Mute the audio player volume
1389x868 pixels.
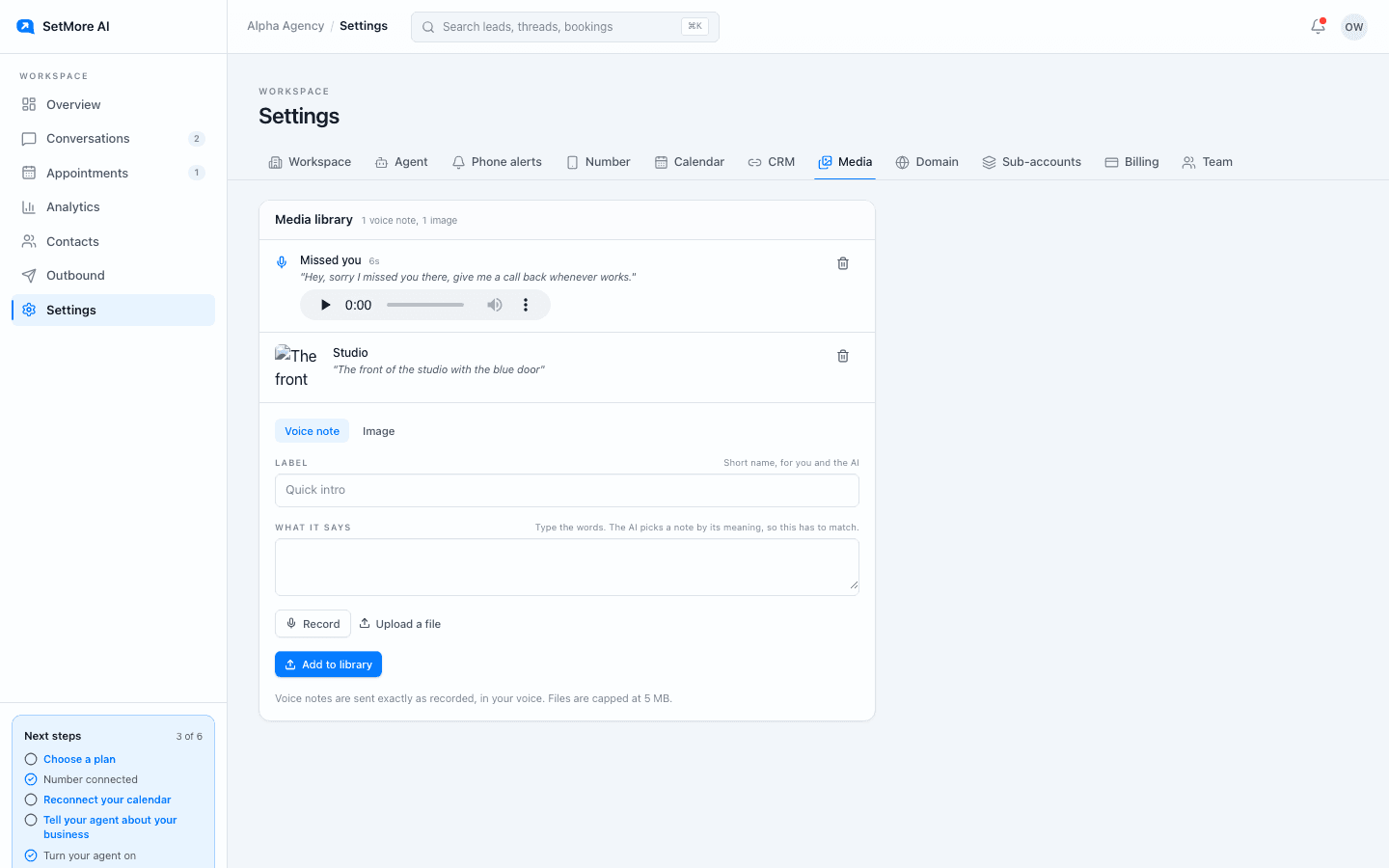[495, 305]
